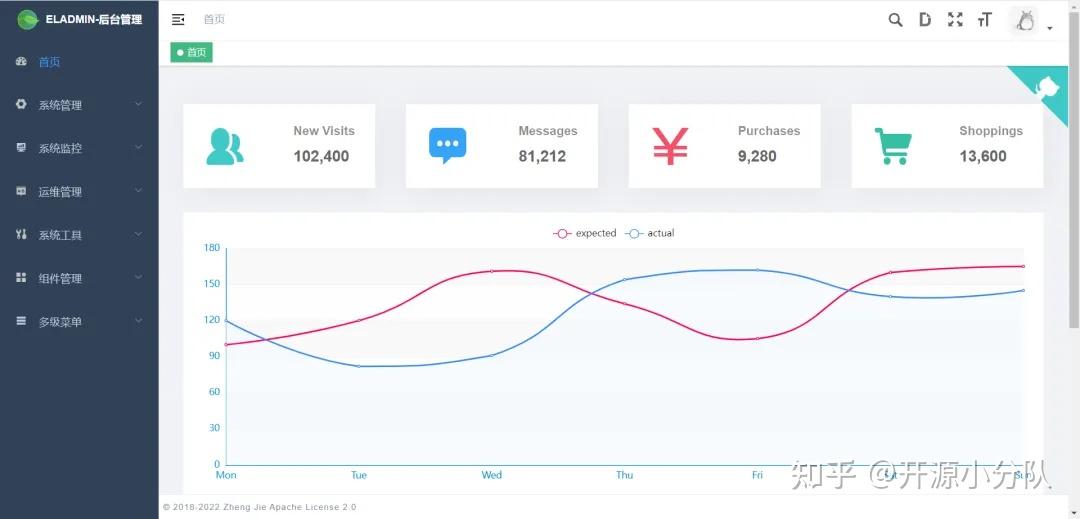Collapse the sidebar with the hamburger icon
The image size is (1080, 519).
click(178, 20)
